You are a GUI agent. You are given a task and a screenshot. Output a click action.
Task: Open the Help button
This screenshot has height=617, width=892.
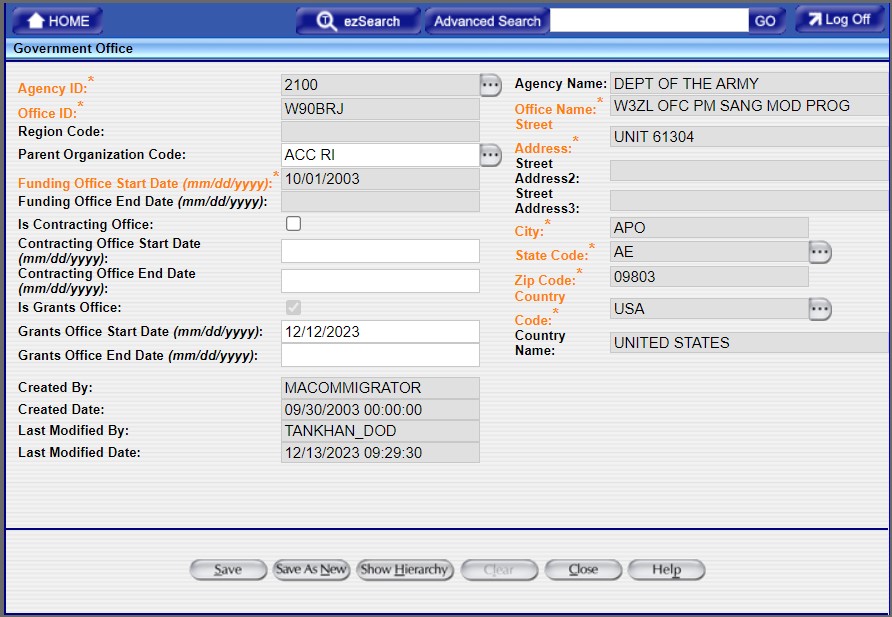666,570
